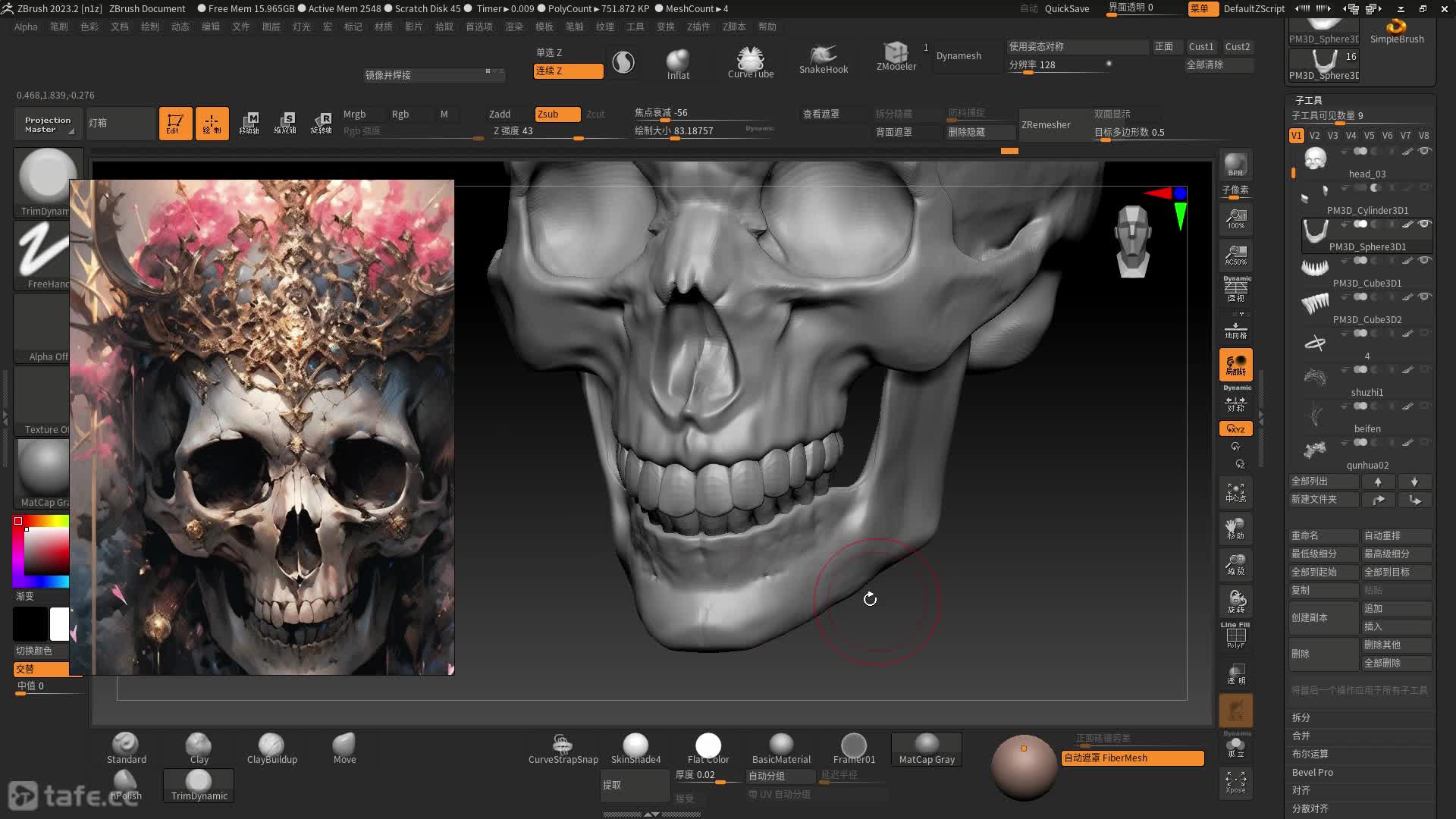
Task: Expand the 合并 section
Action: pyautogui.click(x=1301, y=736)
